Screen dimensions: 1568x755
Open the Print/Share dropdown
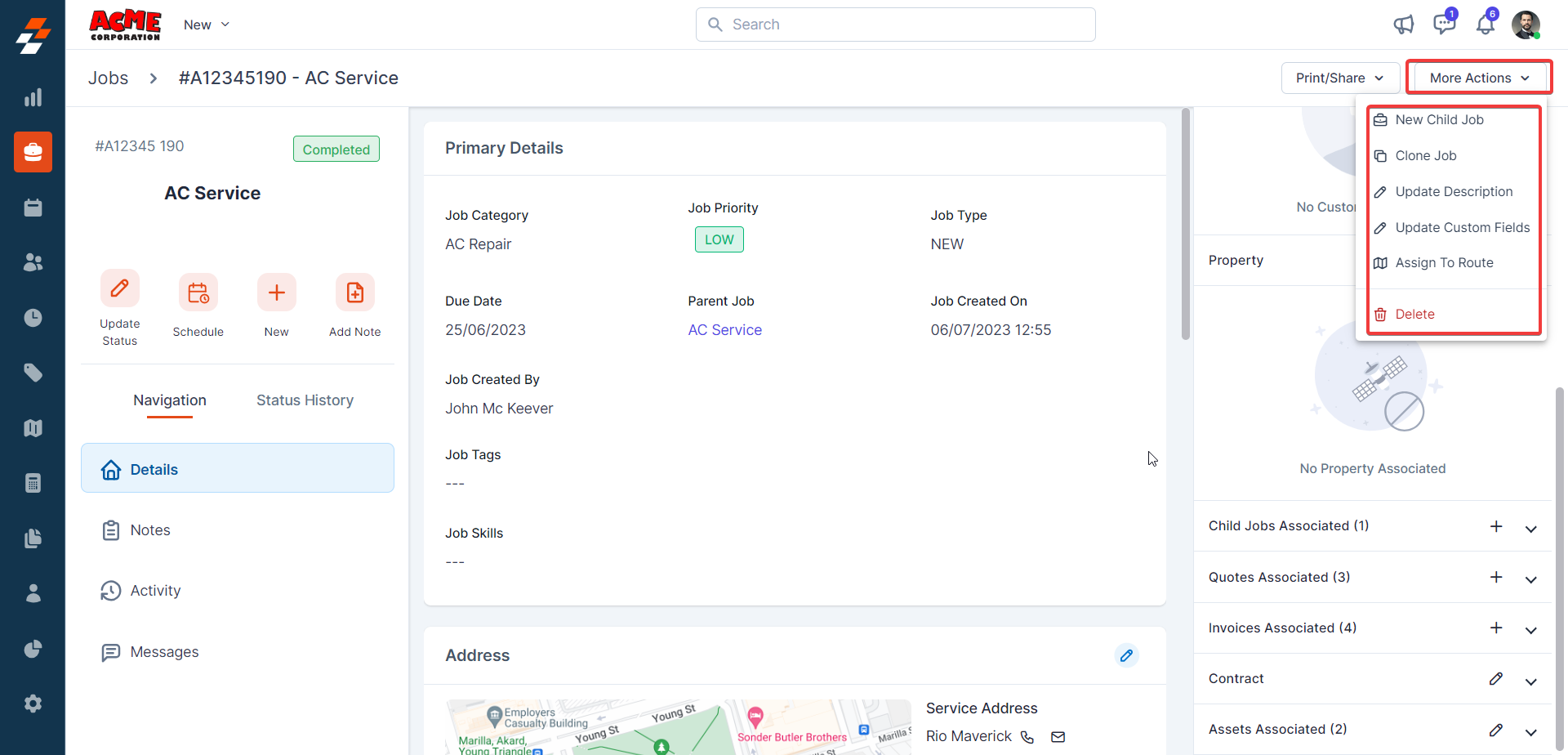click(1339, 78)
